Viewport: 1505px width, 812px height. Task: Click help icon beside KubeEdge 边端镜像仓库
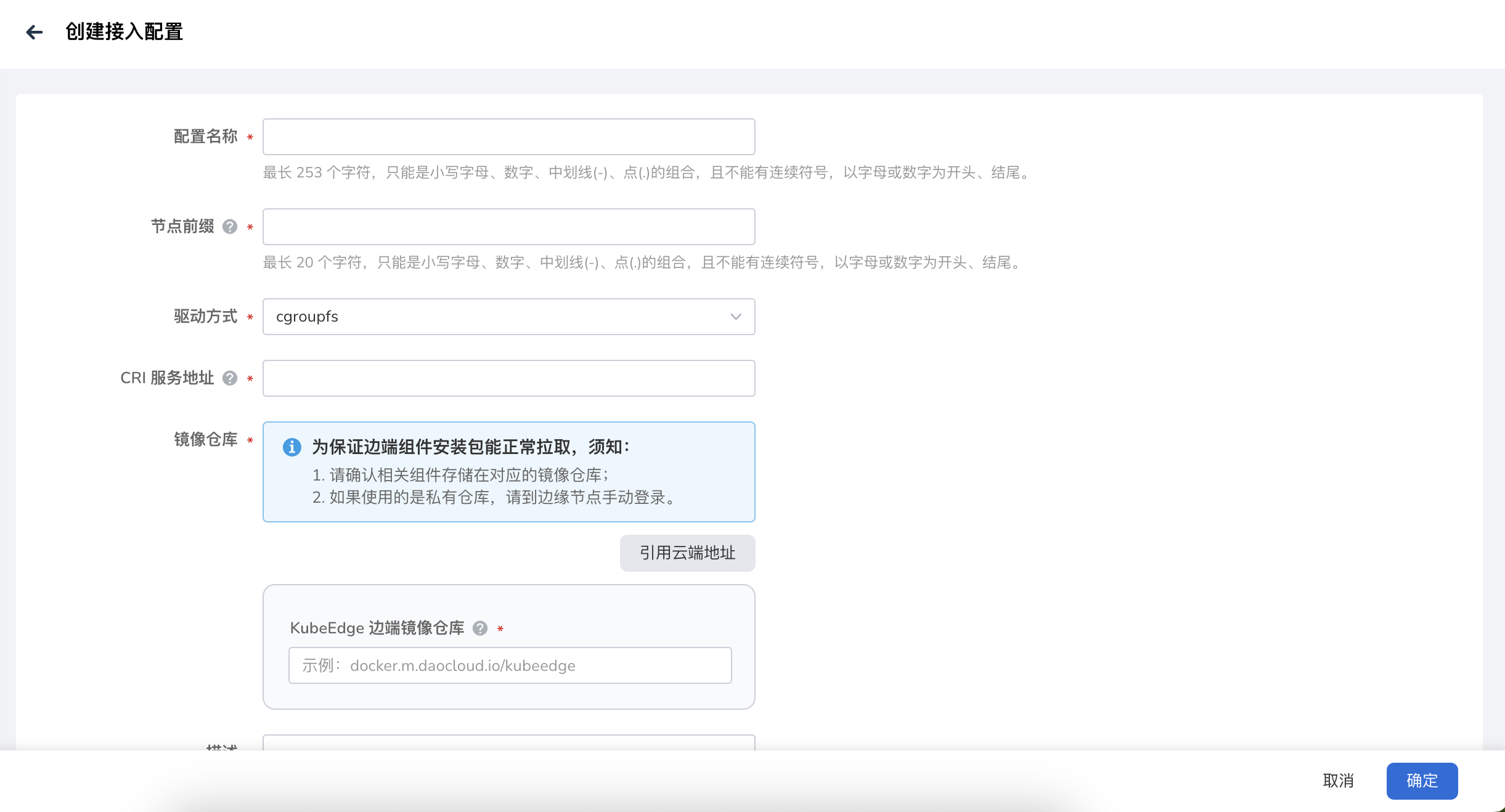[x=480, y=628]
